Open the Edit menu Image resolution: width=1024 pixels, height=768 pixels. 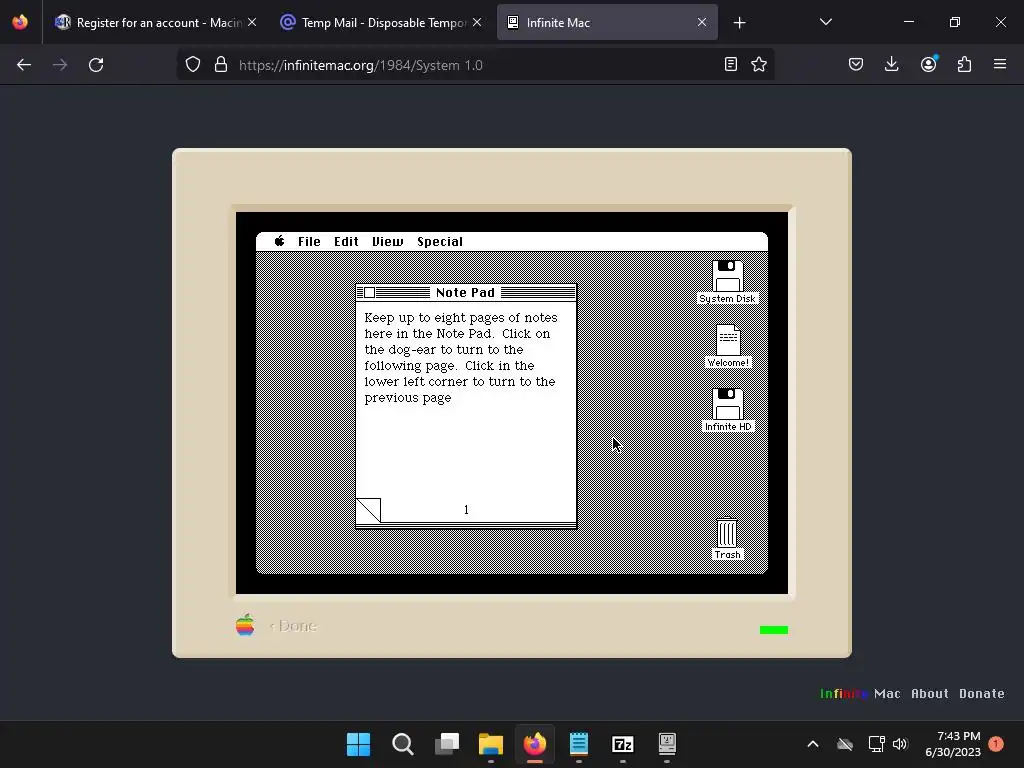tap(346, 242)
